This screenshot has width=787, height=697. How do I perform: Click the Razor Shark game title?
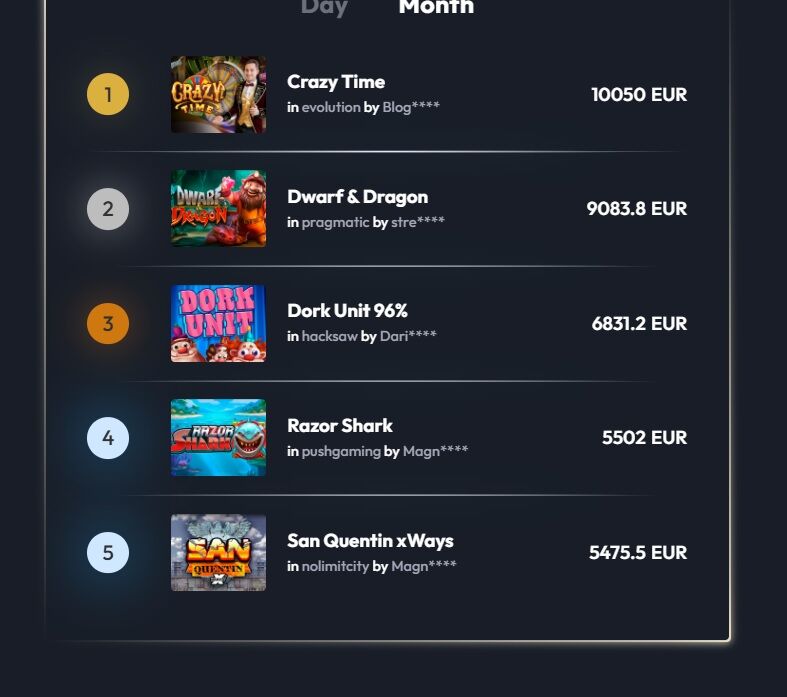tap(339, 426)
